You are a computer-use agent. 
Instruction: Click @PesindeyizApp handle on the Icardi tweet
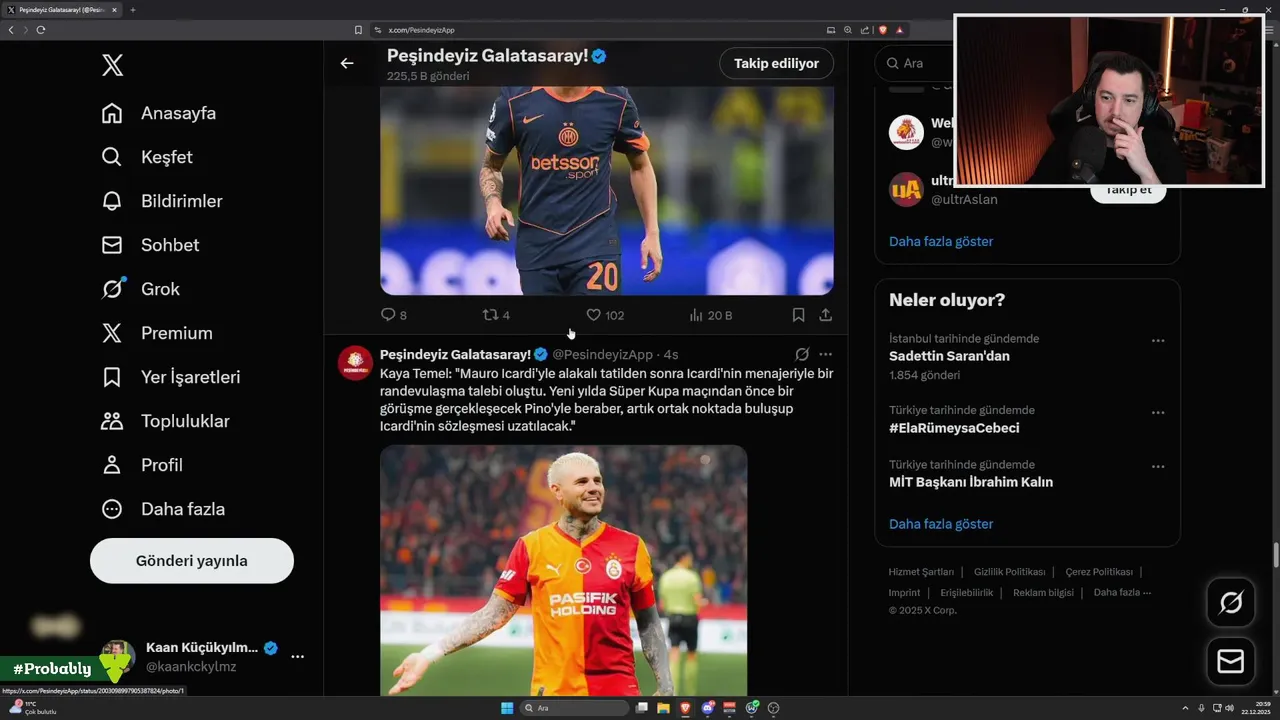pyautogui.click(x=602, y=355)
